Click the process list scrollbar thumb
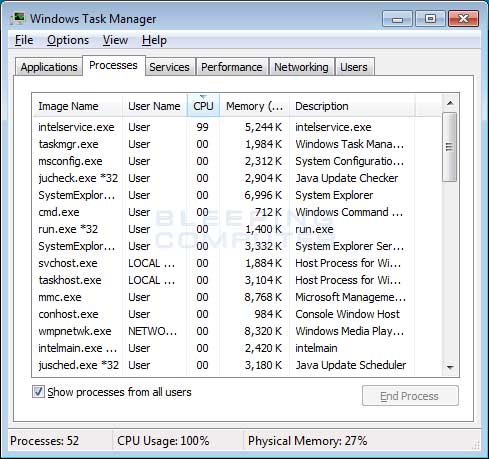The height and width of the screenshot is (459, 489). 450,147
